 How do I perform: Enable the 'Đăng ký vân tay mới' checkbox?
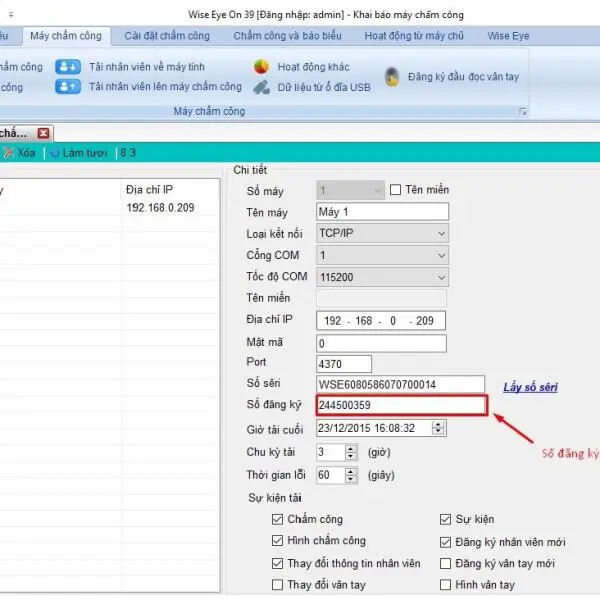[445, 564]
